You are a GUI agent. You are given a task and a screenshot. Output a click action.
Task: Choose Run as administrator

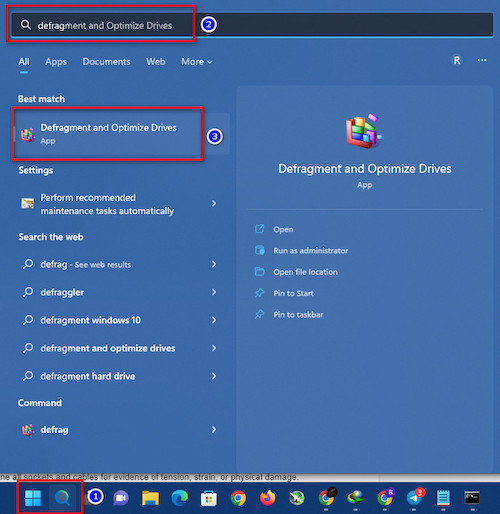pos(311,251)
